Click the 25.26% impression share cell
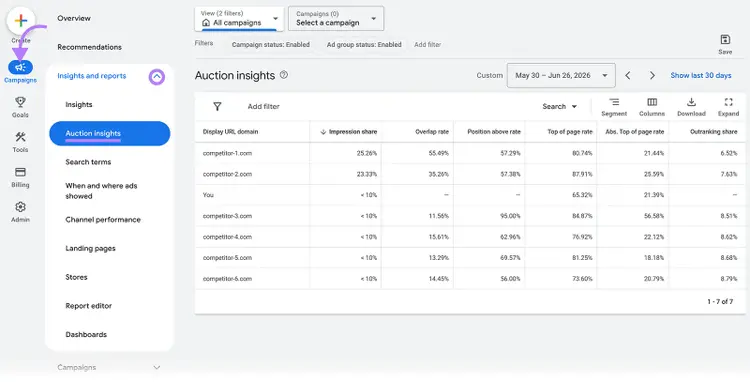The height and width of the screenshot is (382, 750). (367, 153)
